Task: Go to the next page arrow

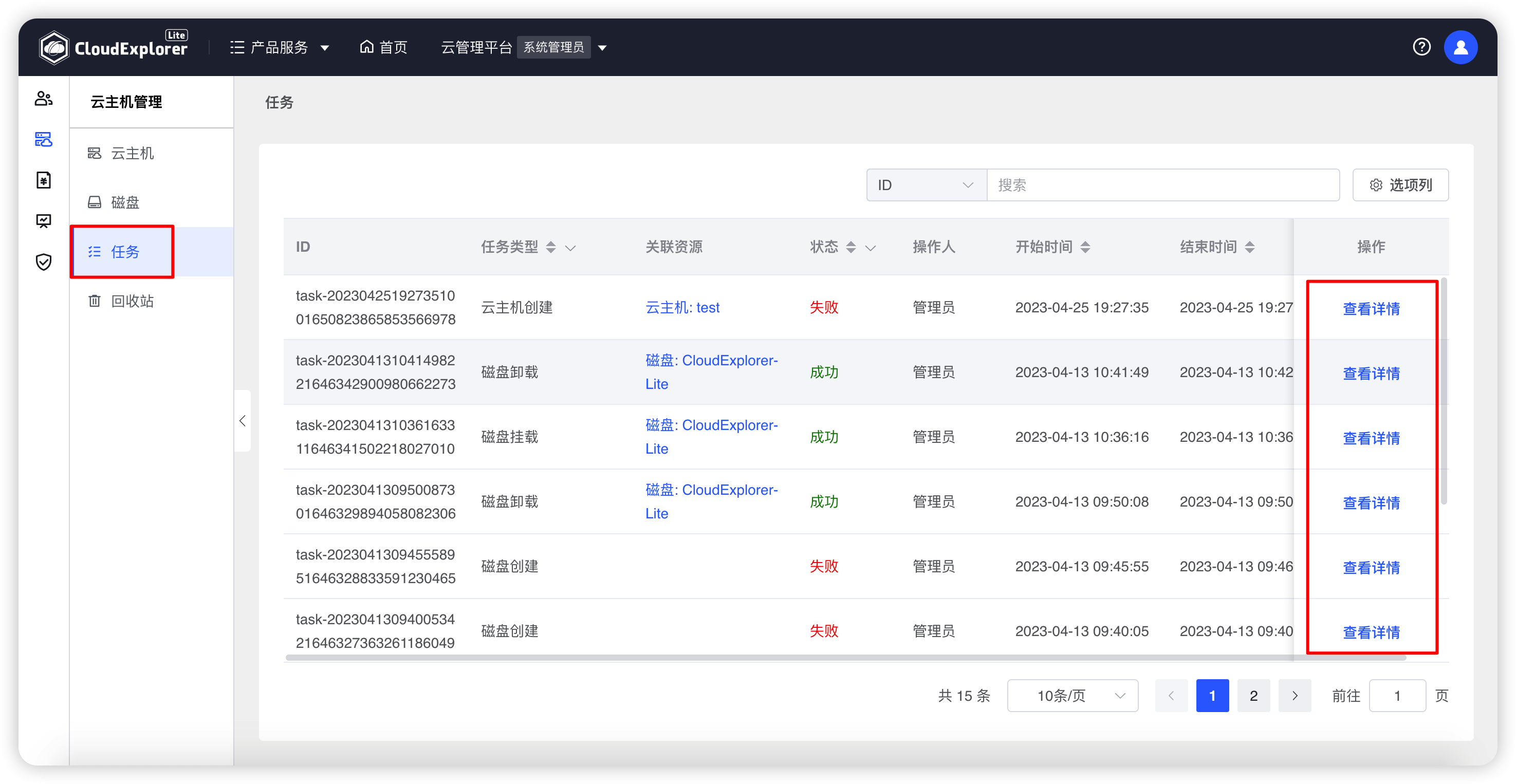Action: pos(1295,696)
